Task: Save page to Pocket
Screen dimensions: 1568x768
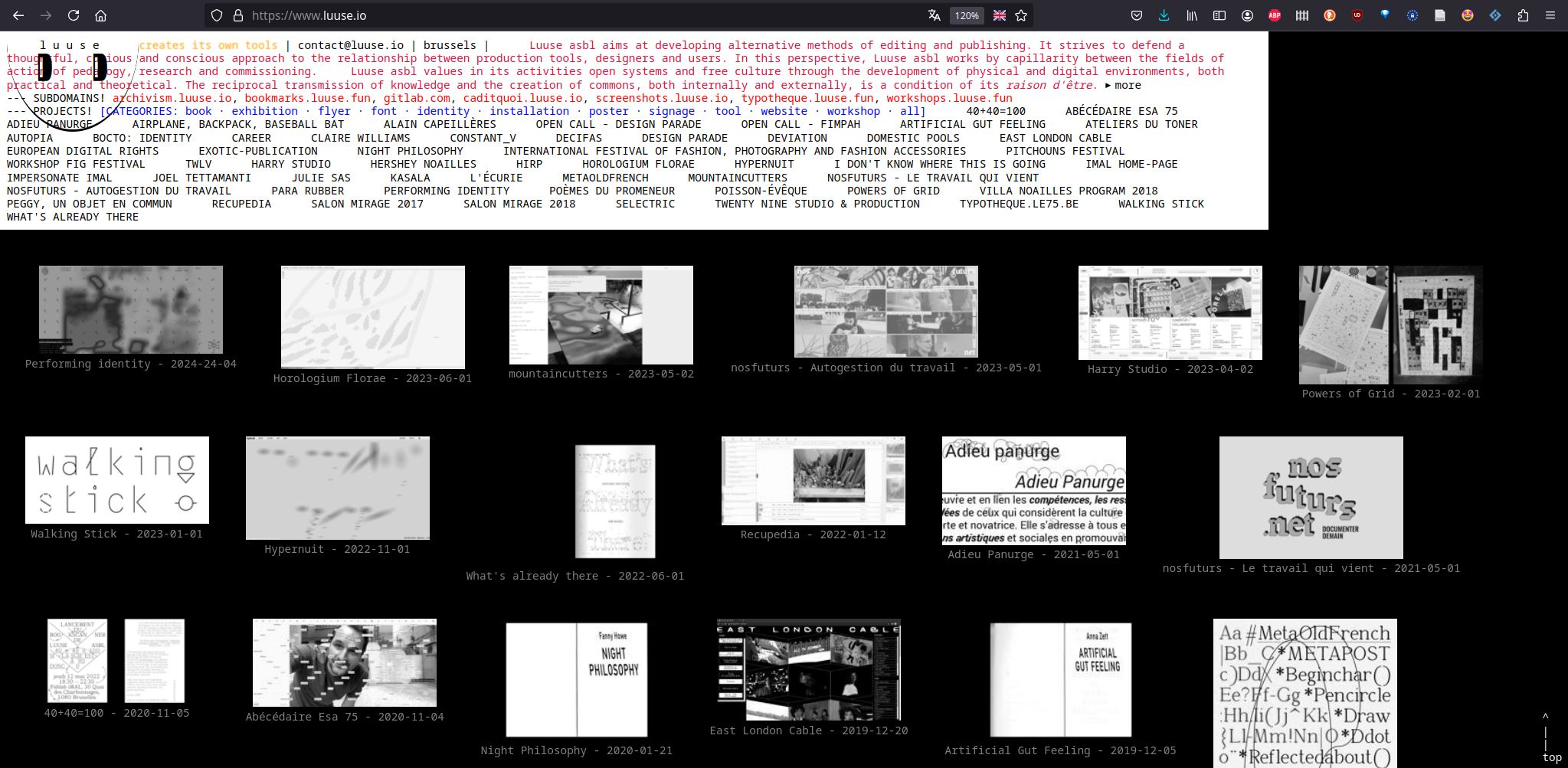Action: (x=1137, y=15)
